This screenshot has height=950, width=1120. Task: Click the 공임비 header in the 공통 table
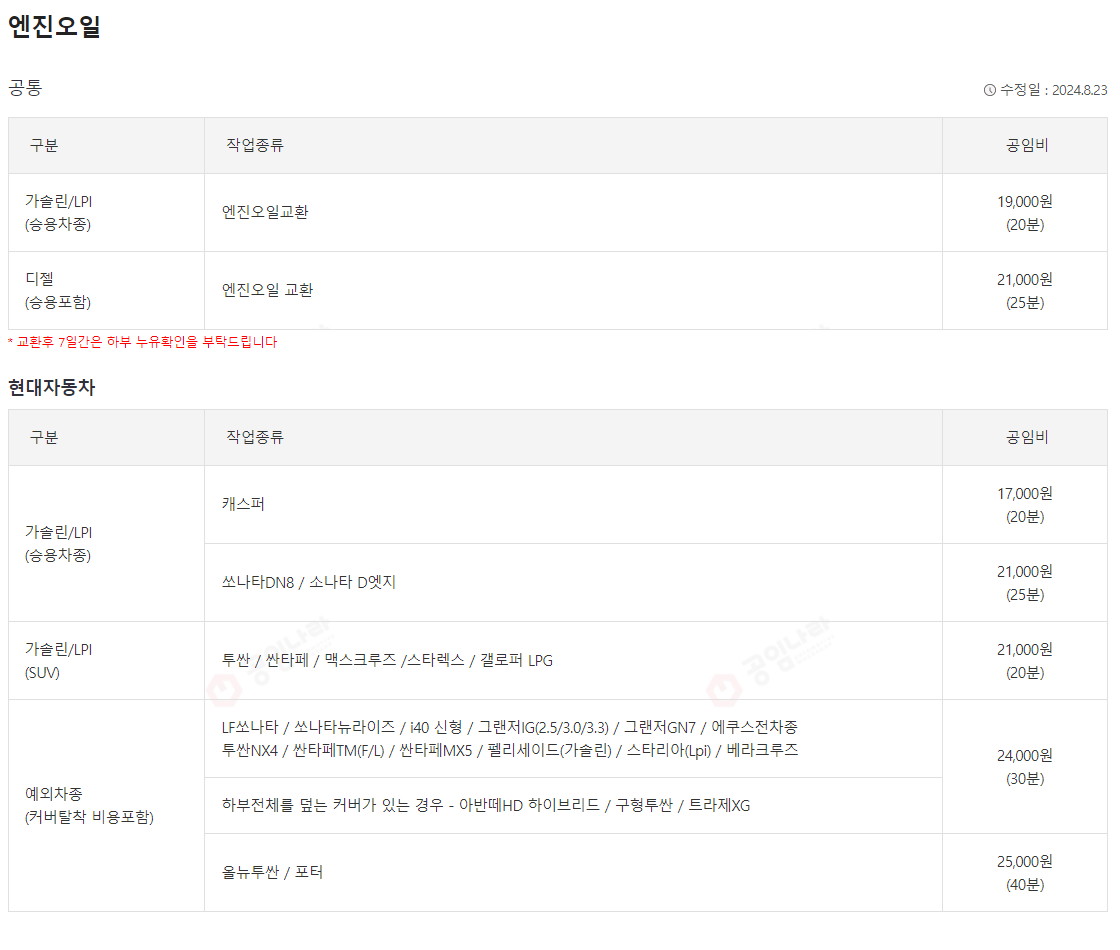(1026, 146)
